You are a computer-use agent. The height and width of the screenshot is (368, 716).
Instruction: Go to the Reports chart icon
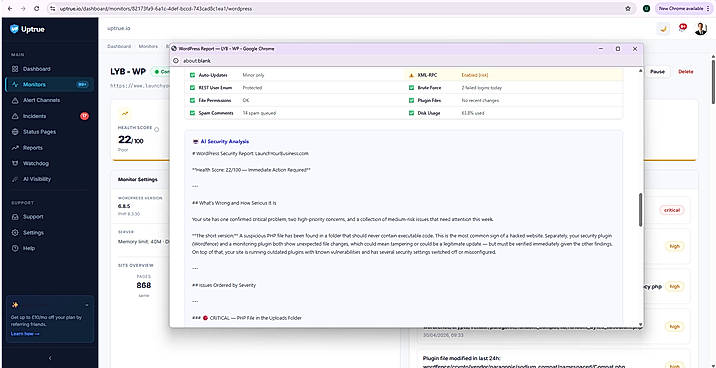[15, 148]
